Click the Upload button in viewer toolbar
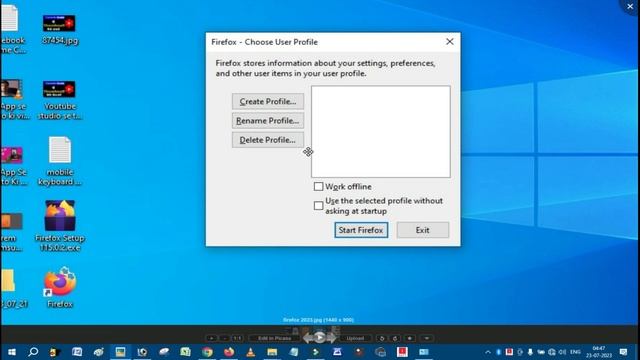Image resolution: width=640 pixels, height=360 pixels. [x=355, y=338]
